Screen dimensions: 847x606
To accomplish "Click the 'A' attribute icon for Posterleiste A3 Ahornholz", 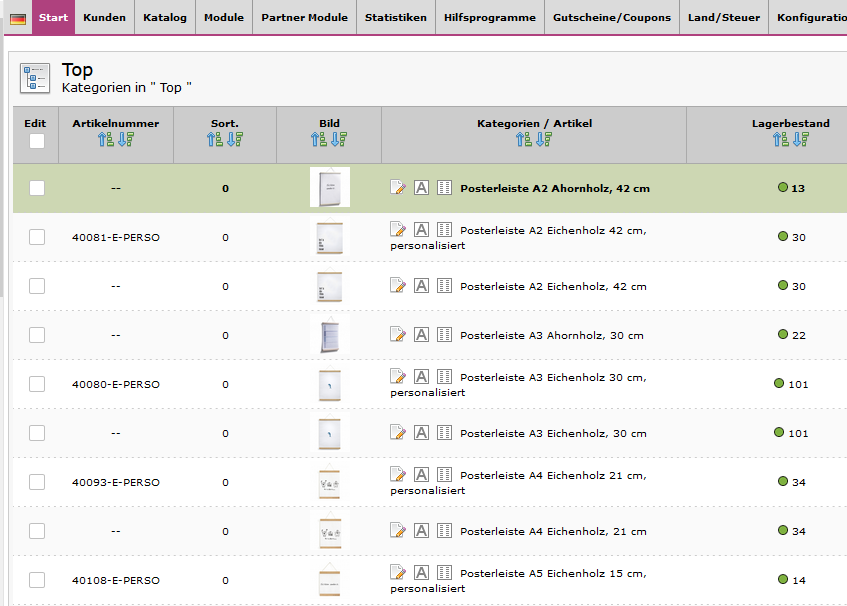I will point(422,334).
